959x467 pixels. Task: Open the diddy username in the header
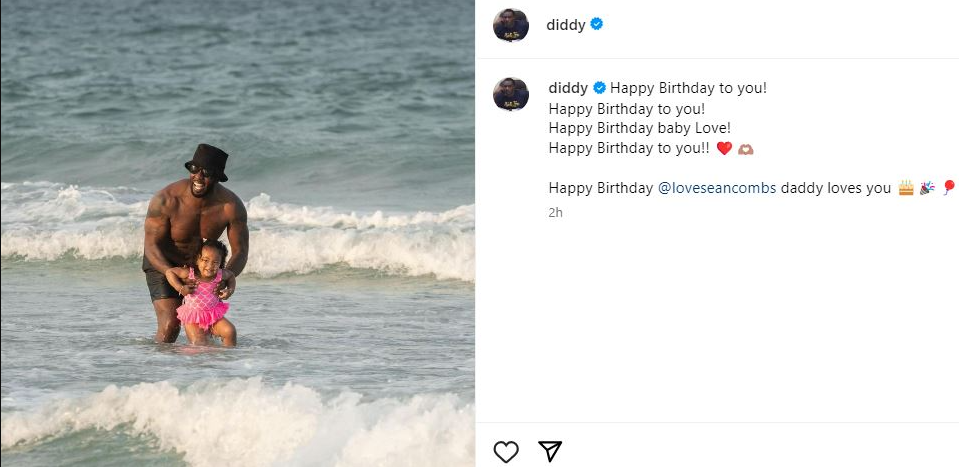coord(565,25)
